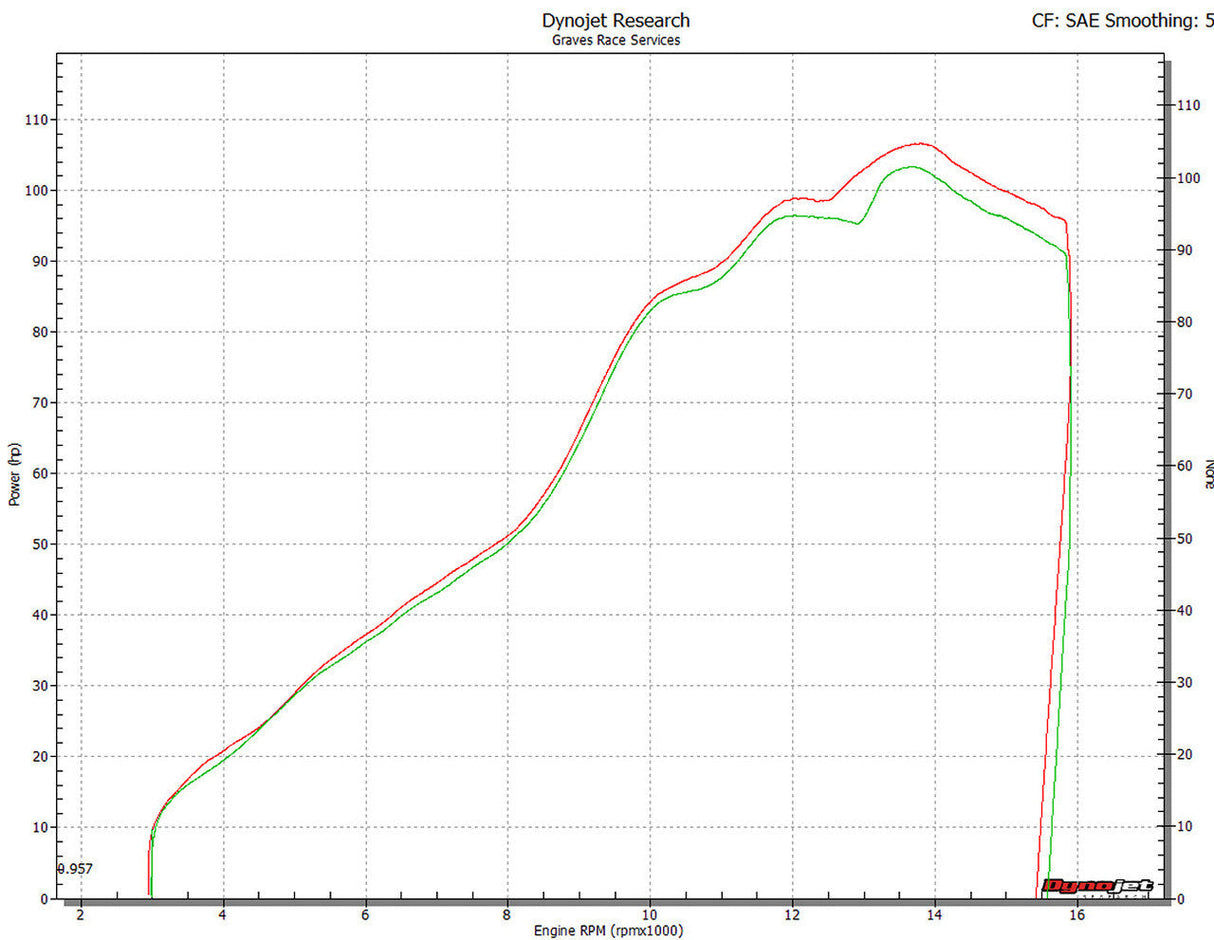
Task: Click the 16 tick label on the RPM axis
Action: (1076, 915)
